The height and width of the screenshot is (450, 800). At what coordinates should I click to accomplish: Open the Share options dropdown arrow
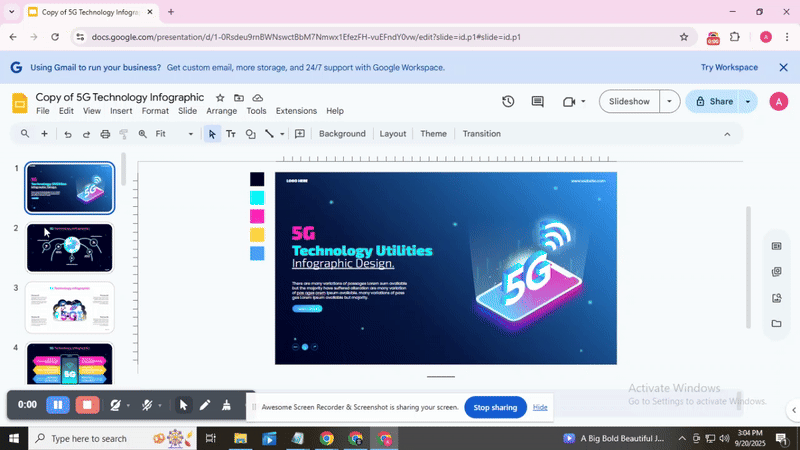[x=748, y=102]
